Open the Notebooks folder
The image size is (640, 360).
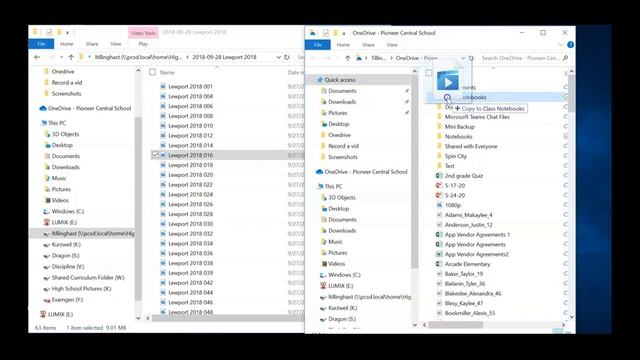[x=458, y=136]
